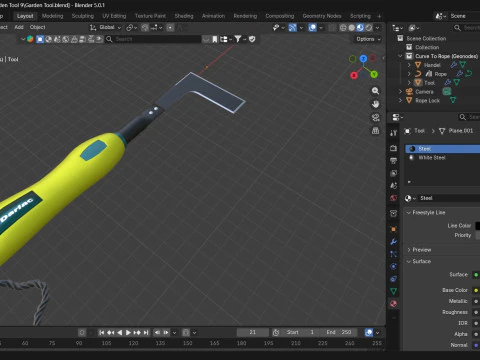
Task: Switch to the UV Editing workspace tab
Action: coord(114,16)
